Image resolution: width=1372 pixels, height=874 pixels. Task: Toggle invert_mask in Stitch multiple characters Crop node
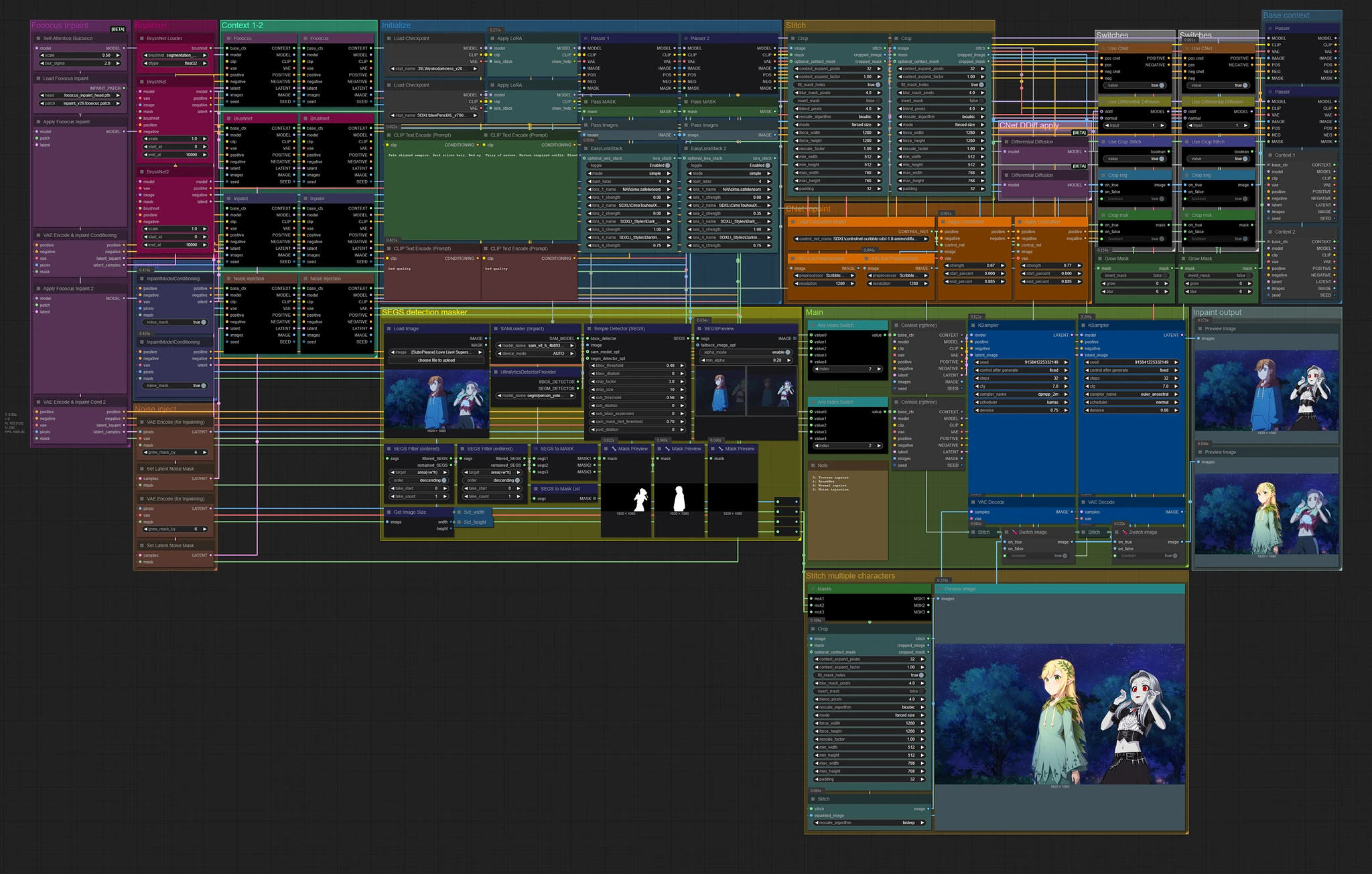coord(922,691)
